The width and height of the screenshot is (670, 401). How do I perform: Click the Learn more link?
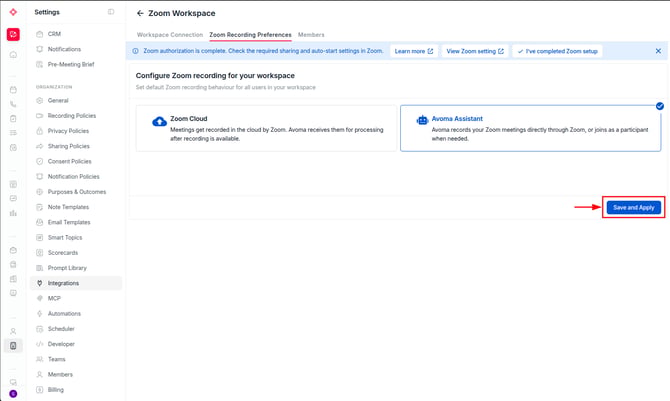pos(414,51)
